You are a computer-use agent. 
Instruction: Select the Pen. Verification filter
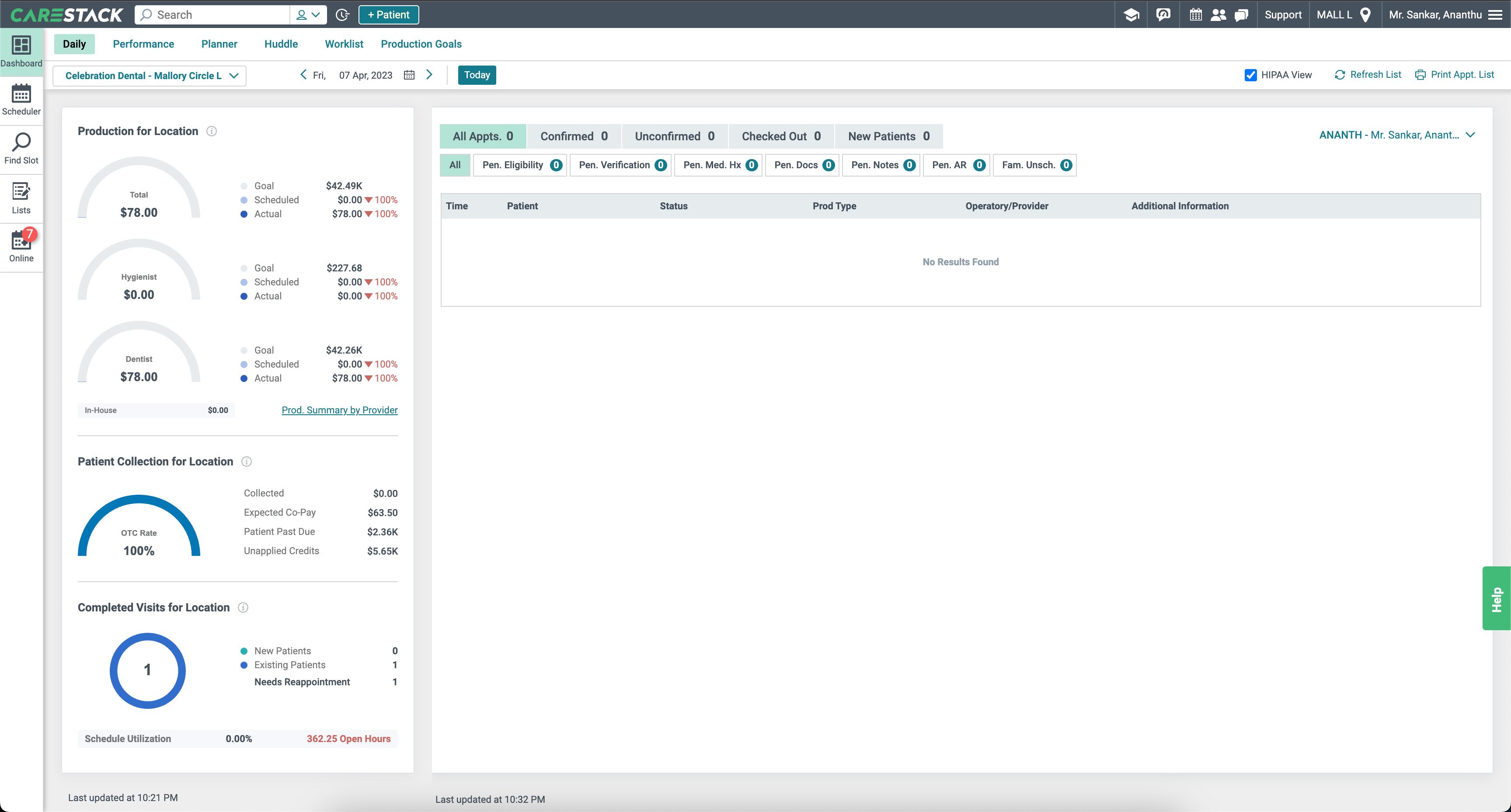tap(620, 165)
